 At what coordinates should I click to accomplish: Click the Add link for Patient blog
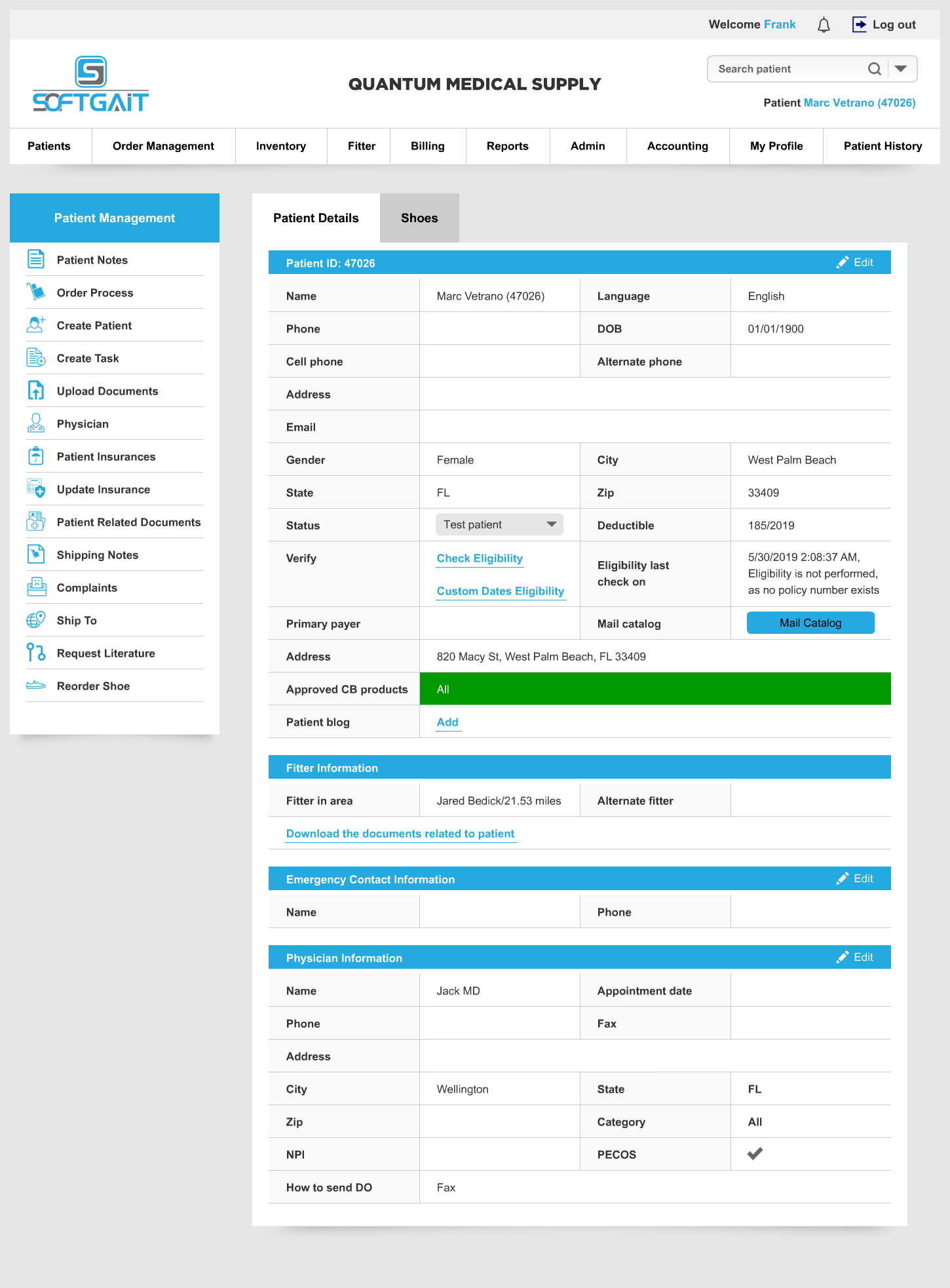pyautogui.click(x=447, y=722)
